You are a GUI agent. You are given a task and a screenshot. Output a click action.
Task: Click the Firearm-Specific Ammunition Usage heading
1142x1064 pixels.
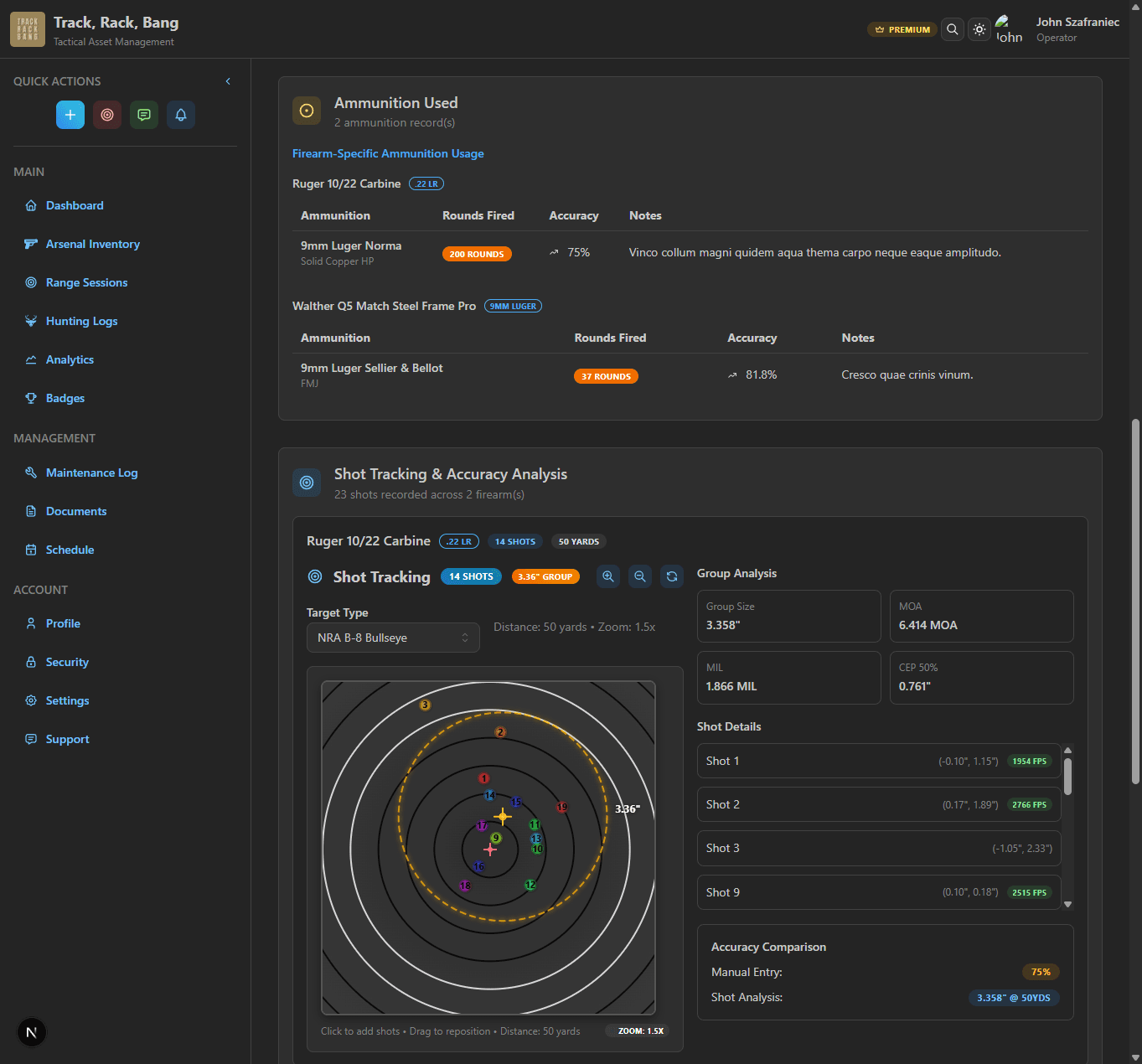click(388, 153)
